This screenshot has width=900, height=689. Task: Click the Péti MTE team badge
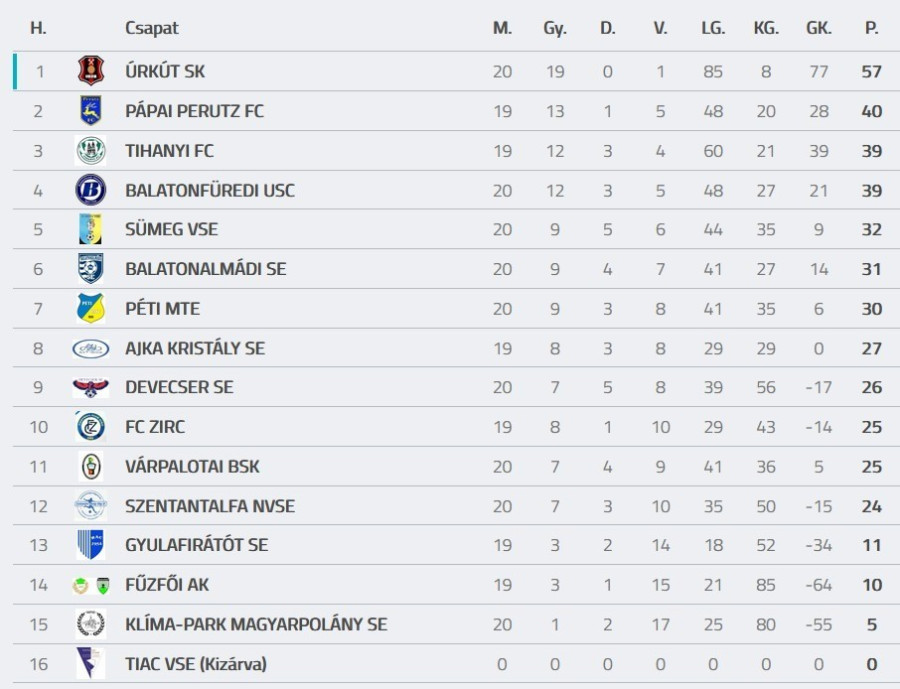(91, 308)
